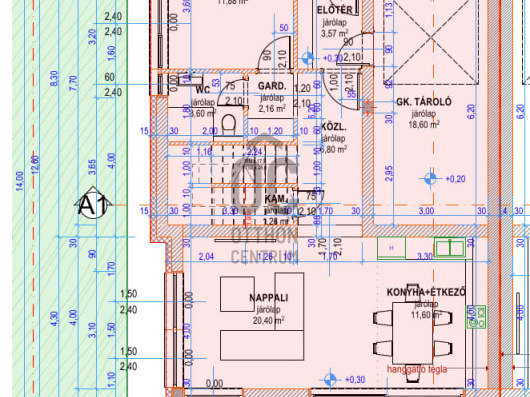This screenshot has height=397, width=530.
Task: Click the KÖZL. corridor label
Action: (334, 127)
